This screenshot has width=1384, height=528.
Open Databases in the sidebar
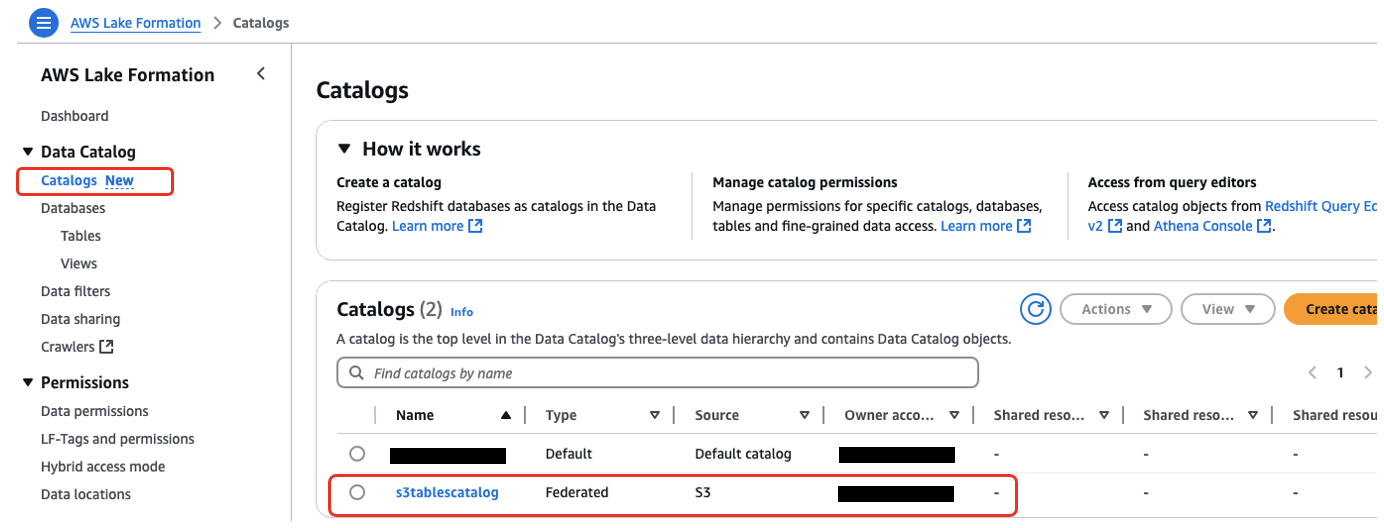click(73, 208)
